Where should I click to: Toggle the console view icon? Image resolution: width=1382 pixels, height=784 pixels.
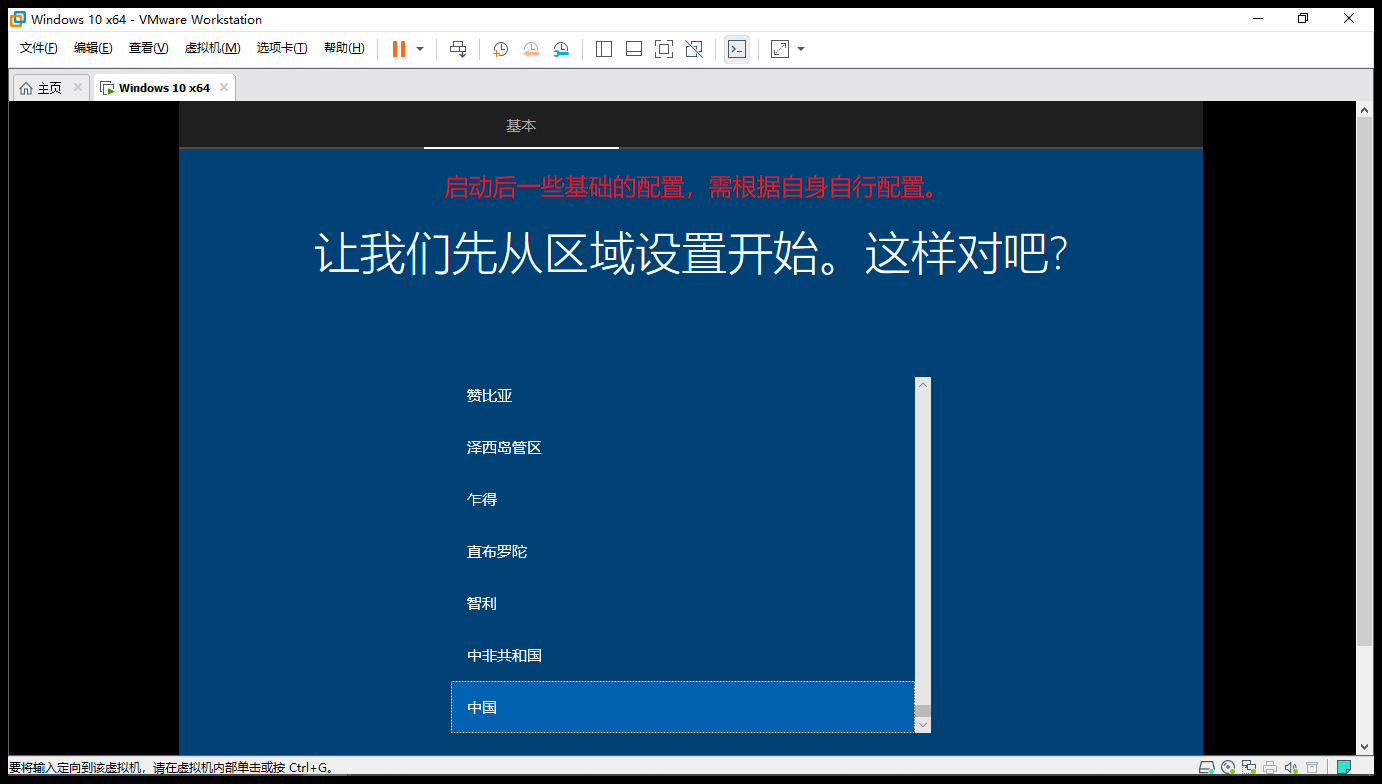pos(737,49)
